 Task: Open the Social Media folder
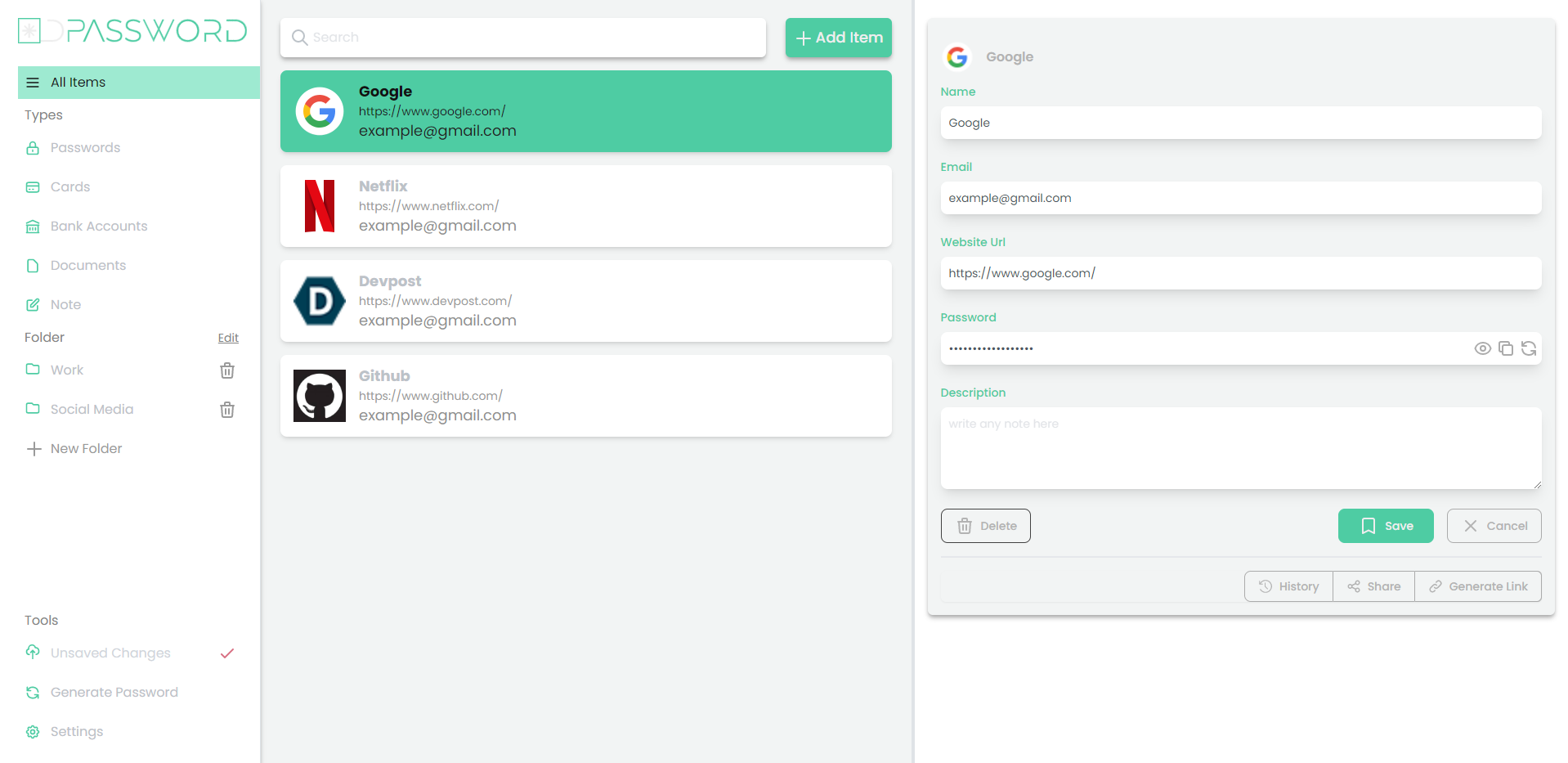pos(92,410)
